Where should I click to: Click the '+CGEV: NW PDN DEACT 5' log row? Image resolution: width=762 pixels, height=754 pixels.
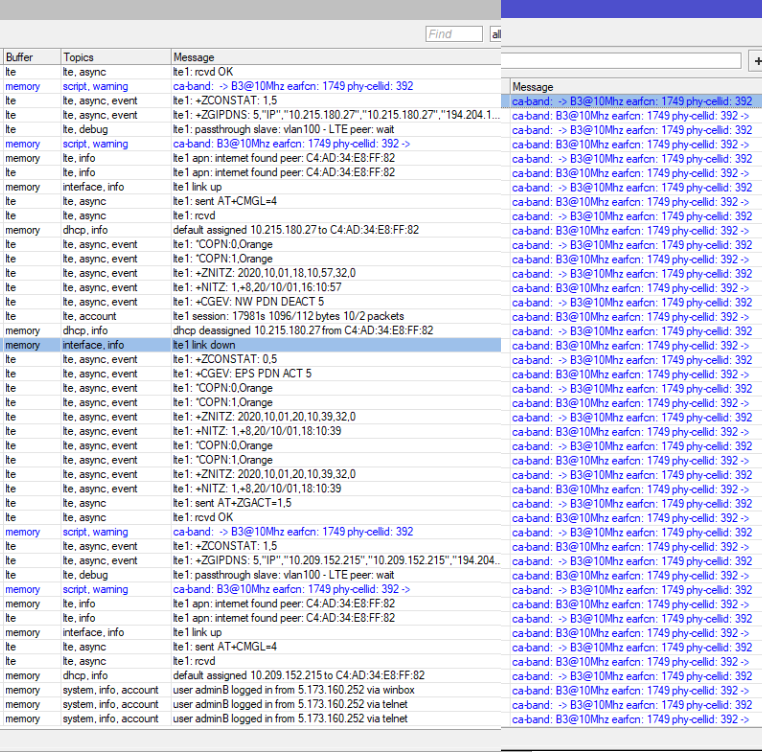coord(250,302)
